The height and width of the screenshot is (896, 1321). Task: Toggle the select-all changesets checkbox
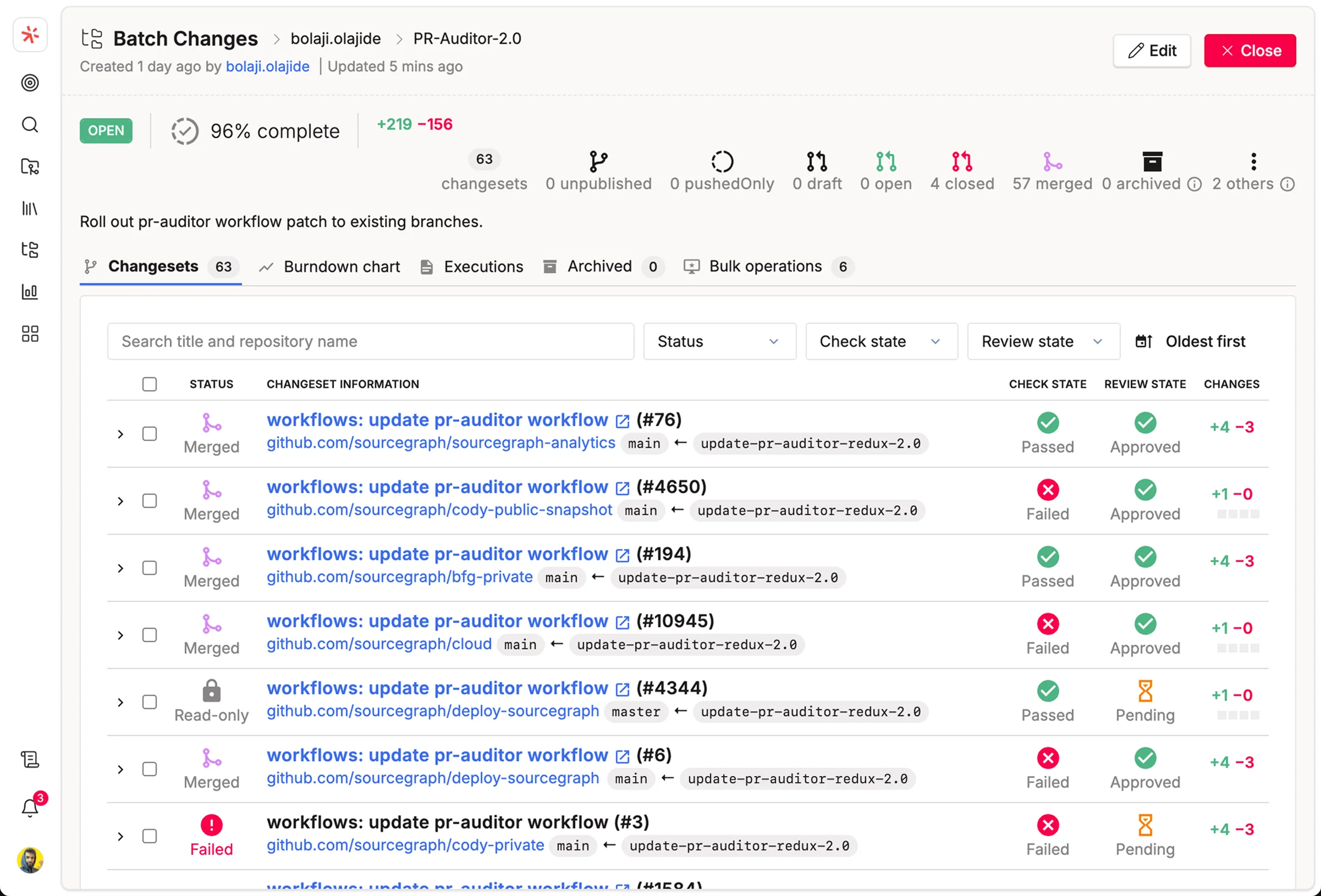pyautogui.click(x=150, y=384)
